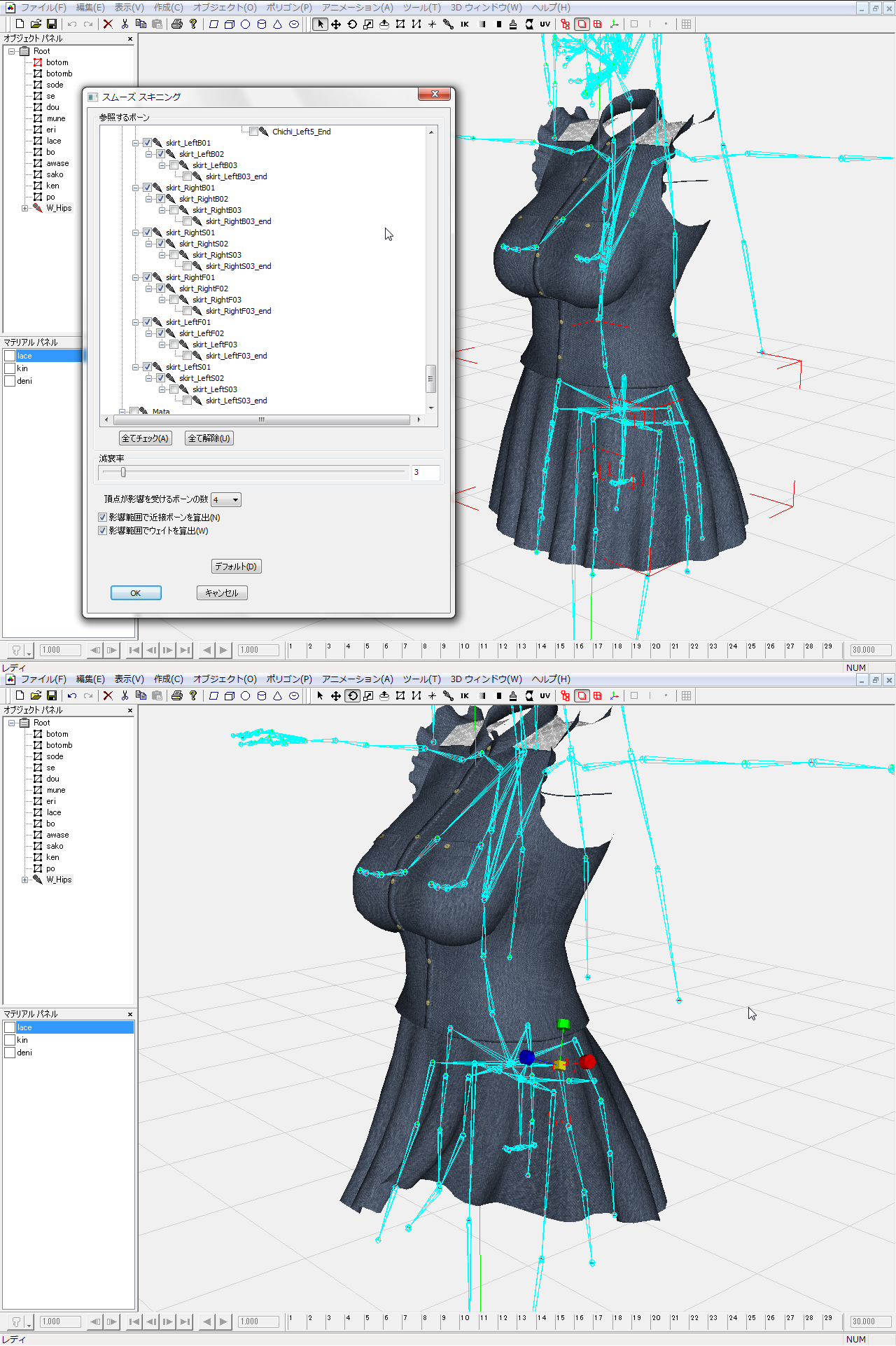Open the アニメーション(A) menu in the lower window
The height and width of the screenshot is (1346, 896).
[x=357, y=679]
